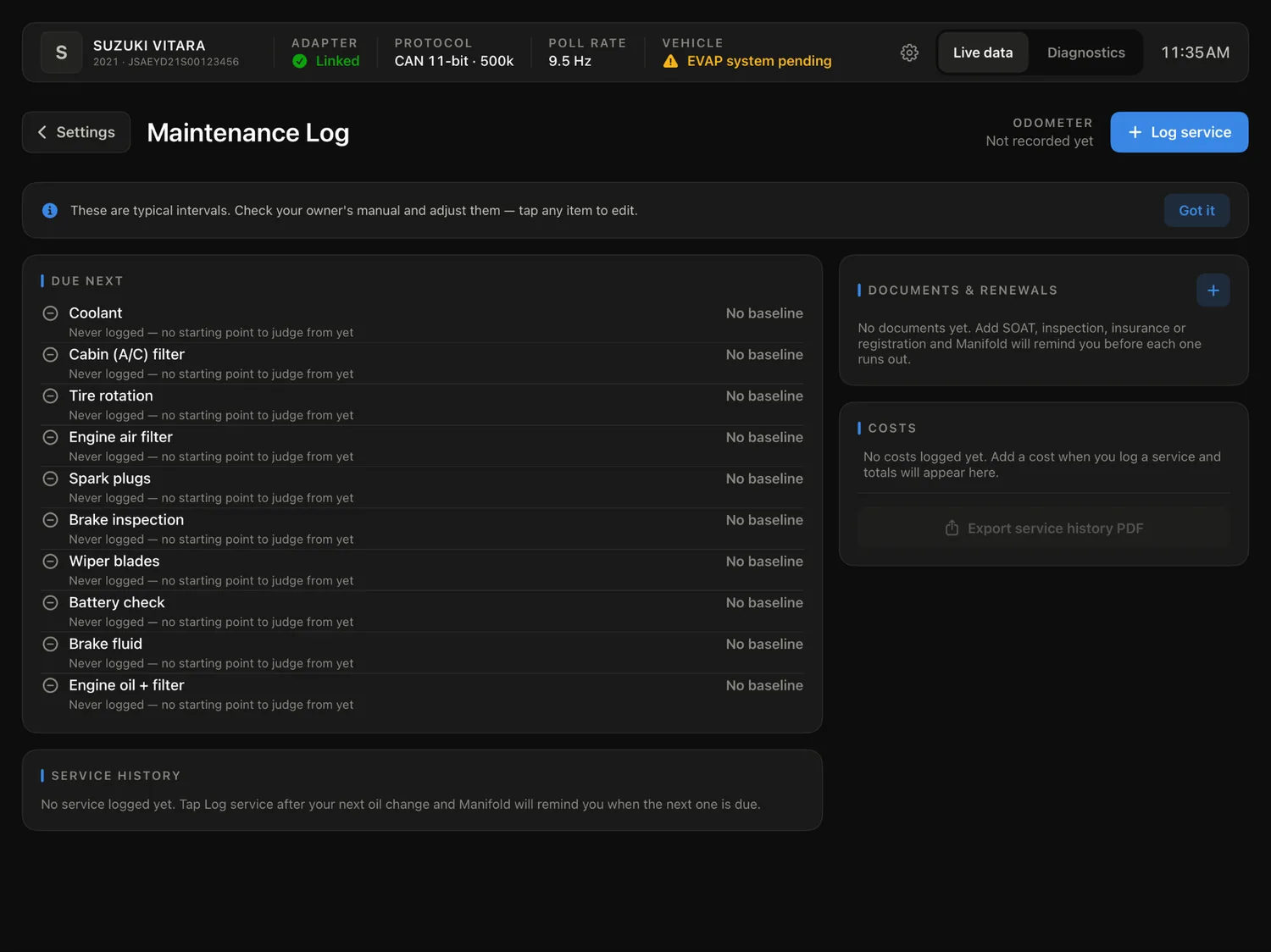Click the info icon in intervals banner
This screenshot has height=952, width=1271.
[50, 210]
